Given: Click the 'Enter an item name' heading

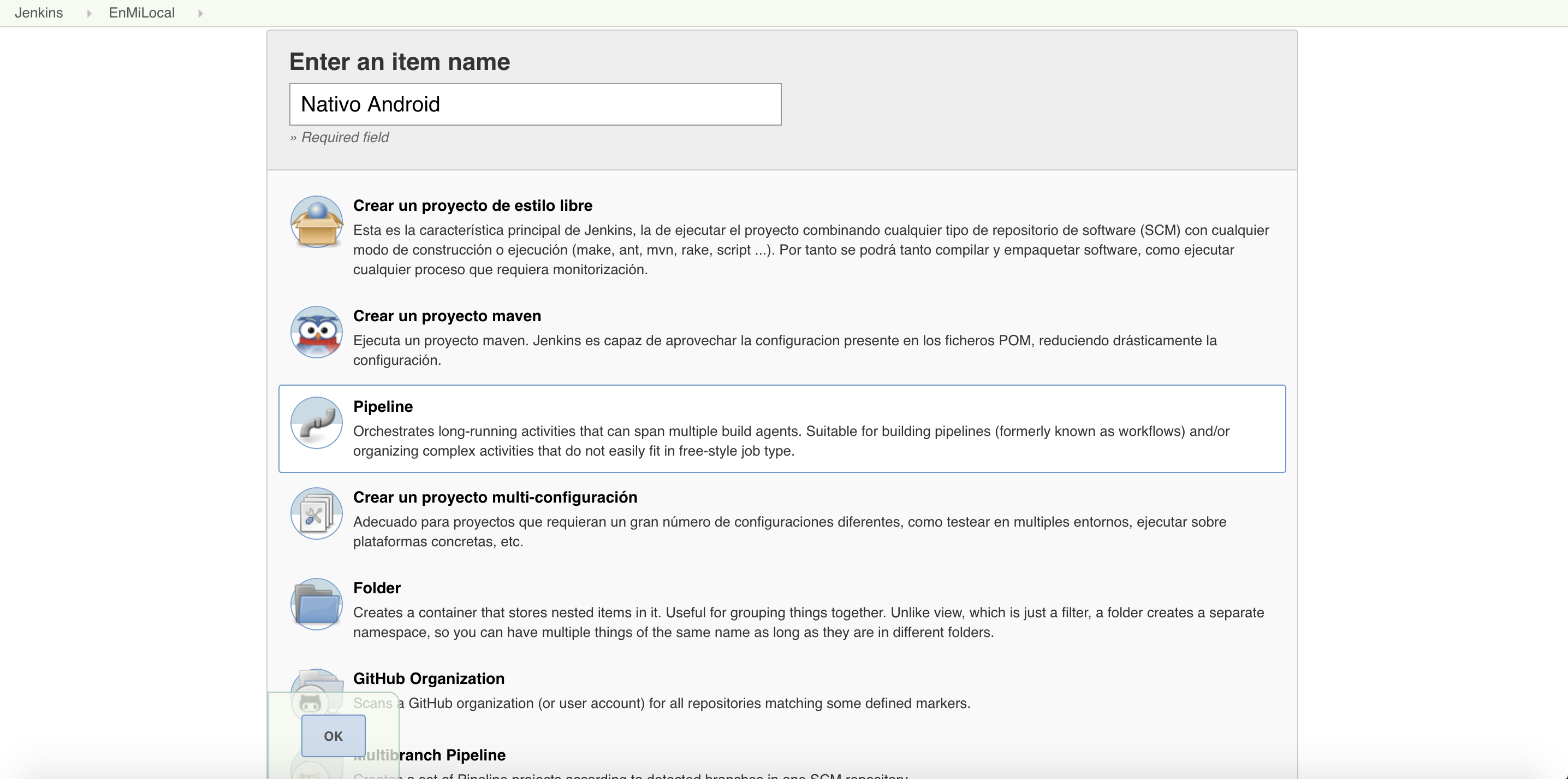Looking at the screenshot, I should [399, 62].
